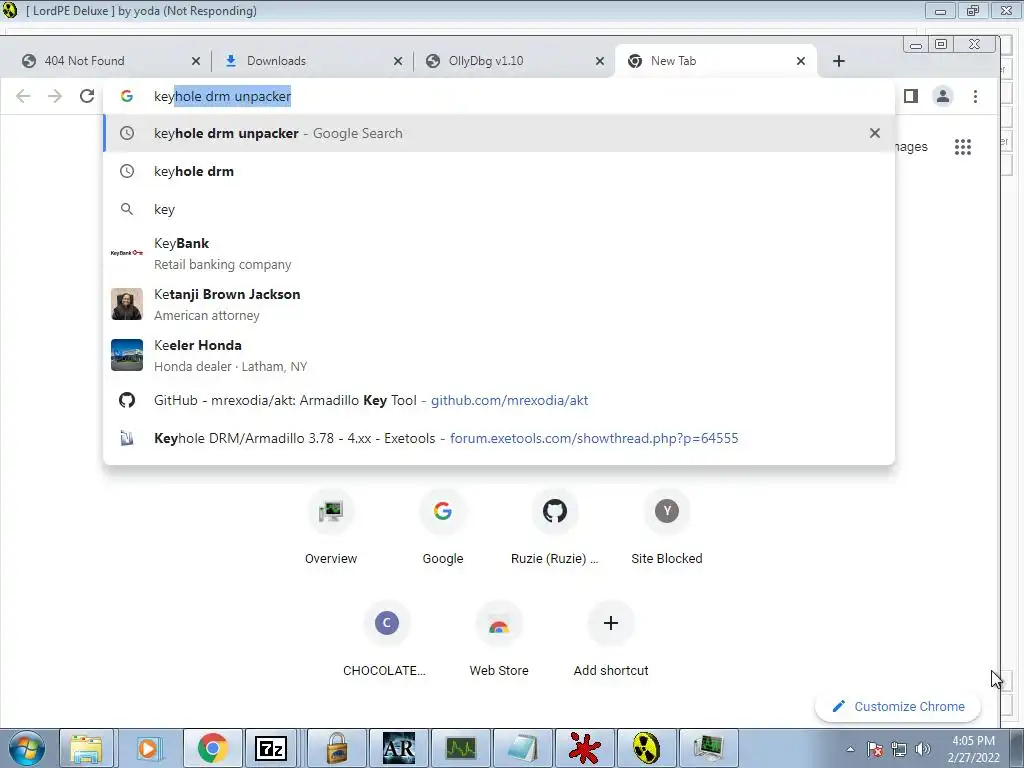The height and width of the screenshot is (768, 1024).
Task: Open the Windows Start menu
Action: [27, 748]
